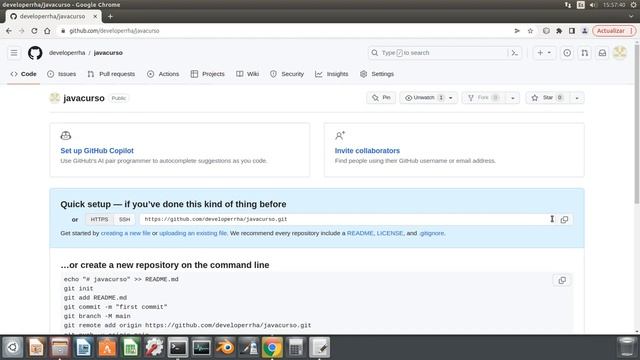Screen dimensions: 640x360
Task: Open the Notifications inbox icon
Action: pyautogui.click(x=602, y=53)
